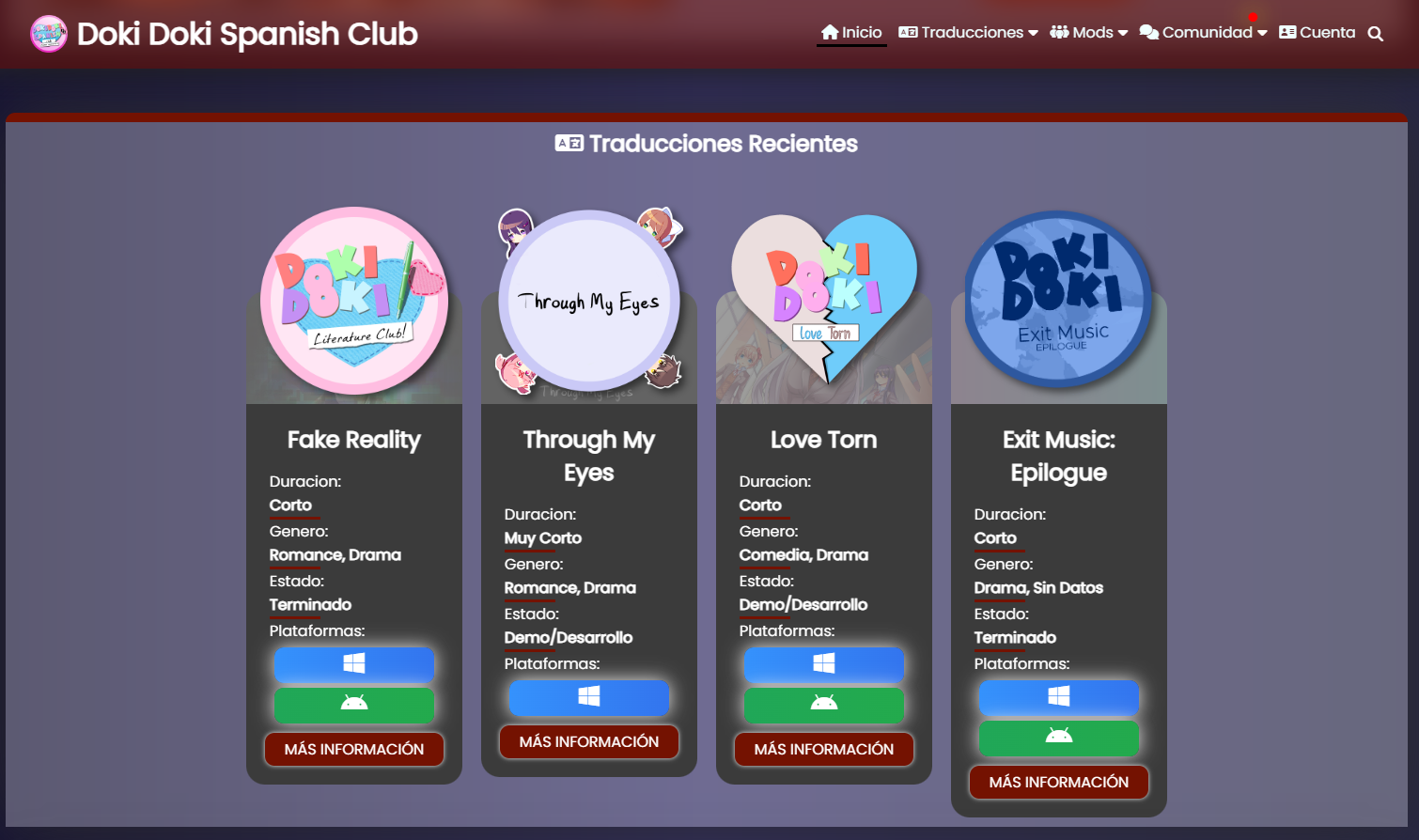Go to the Inicio menu item

coord(851,33)
